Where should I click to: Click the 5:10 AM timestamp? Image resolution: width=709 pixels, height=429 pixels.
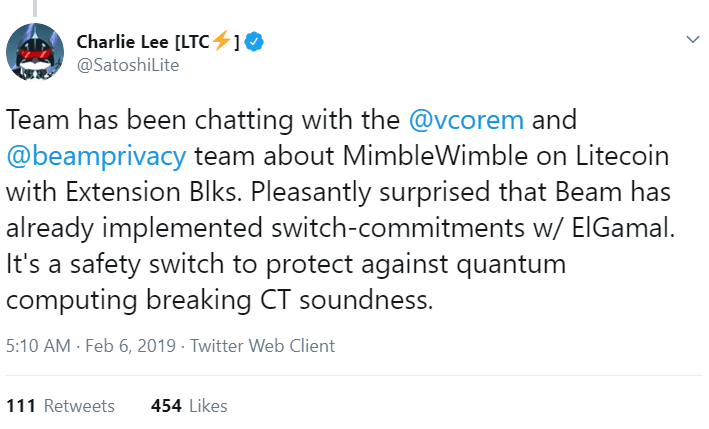click(x=38, y=346)
